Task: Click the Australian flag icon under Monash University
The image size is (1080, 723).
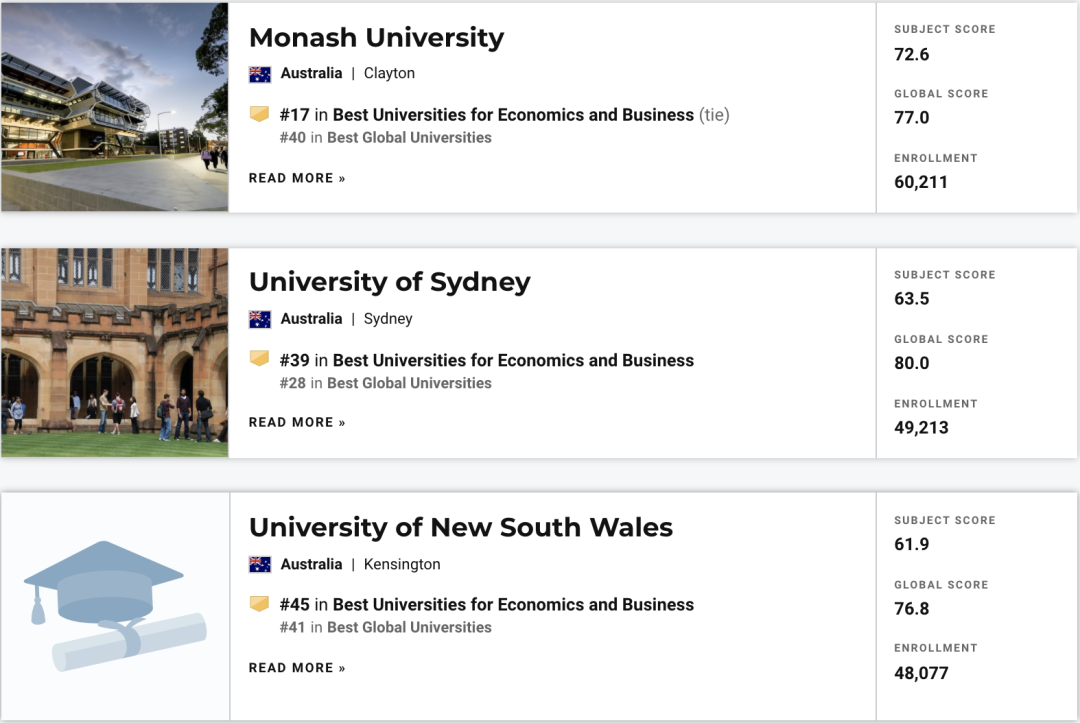Action: tap(260, 74)
